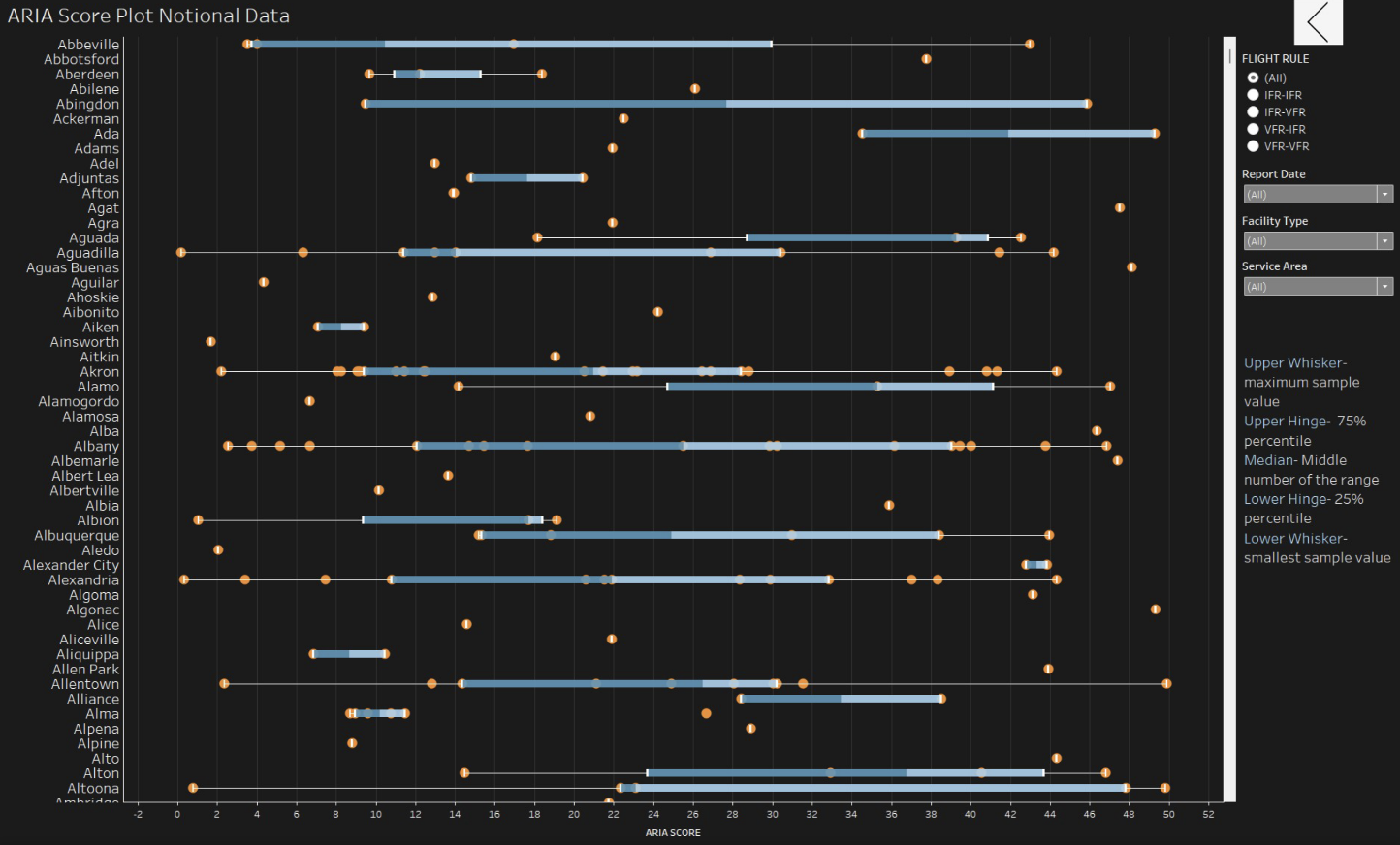Click the Alexander City box plot
This screenshot has height=845, width=1400.
[x=1035, y=565]
